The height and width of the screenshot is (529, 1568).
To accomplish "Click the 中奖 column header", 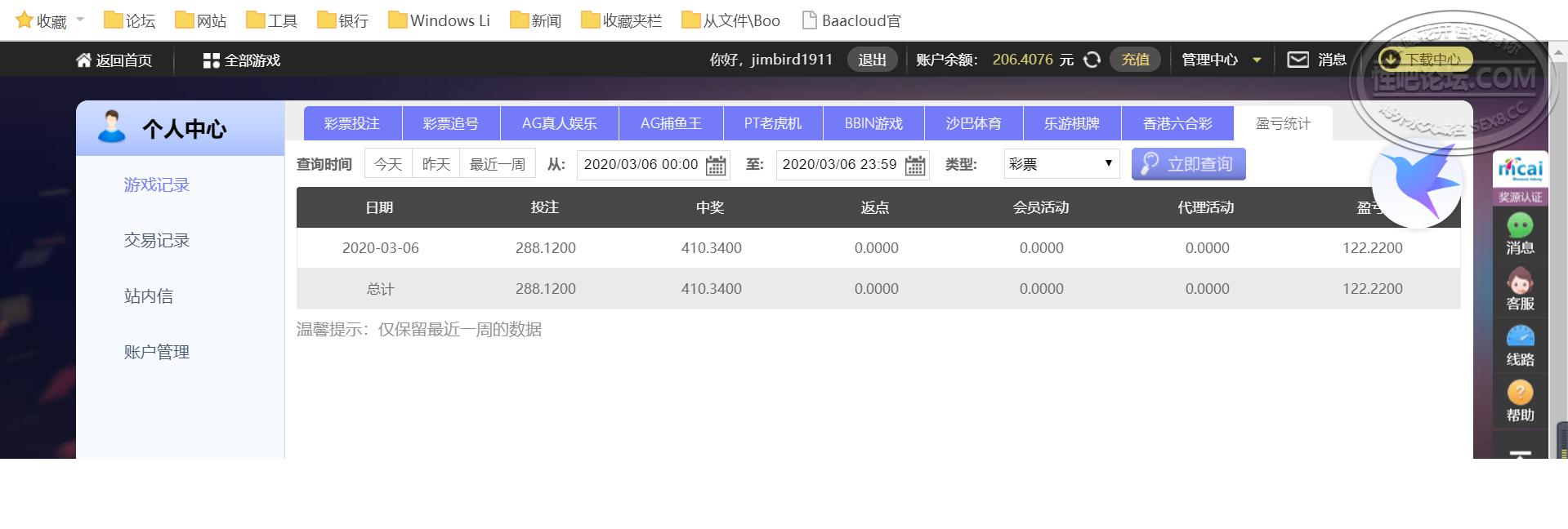I will 710,207.
